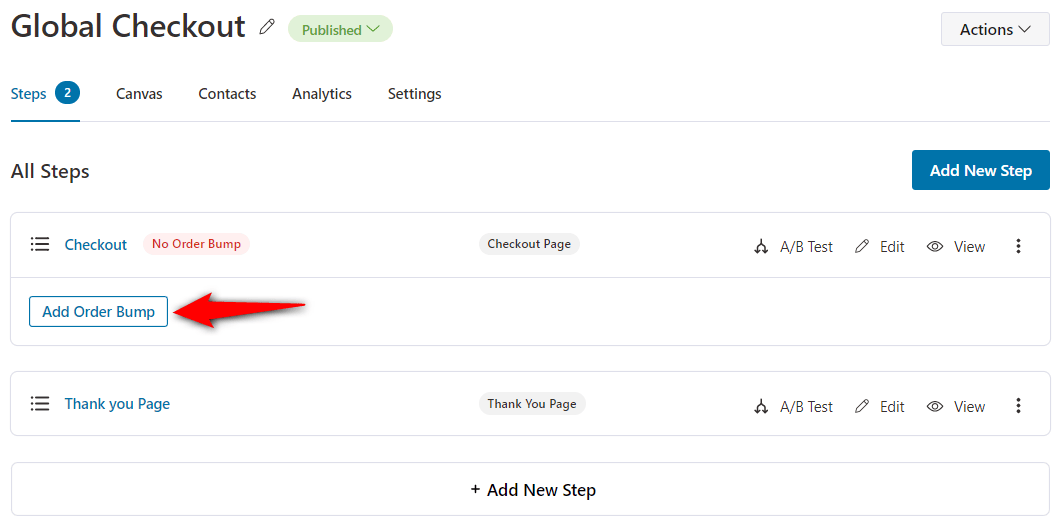Open the Published status dropdown
Viewport: 1059px width, 525px height.
click(340, 29)
